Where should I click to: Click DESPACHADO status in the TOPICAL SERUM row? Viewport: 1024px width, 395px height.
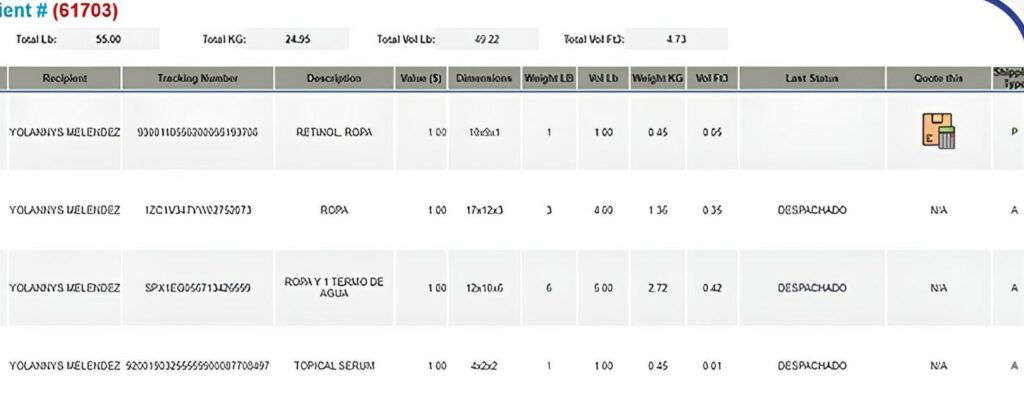coord(812,366)
